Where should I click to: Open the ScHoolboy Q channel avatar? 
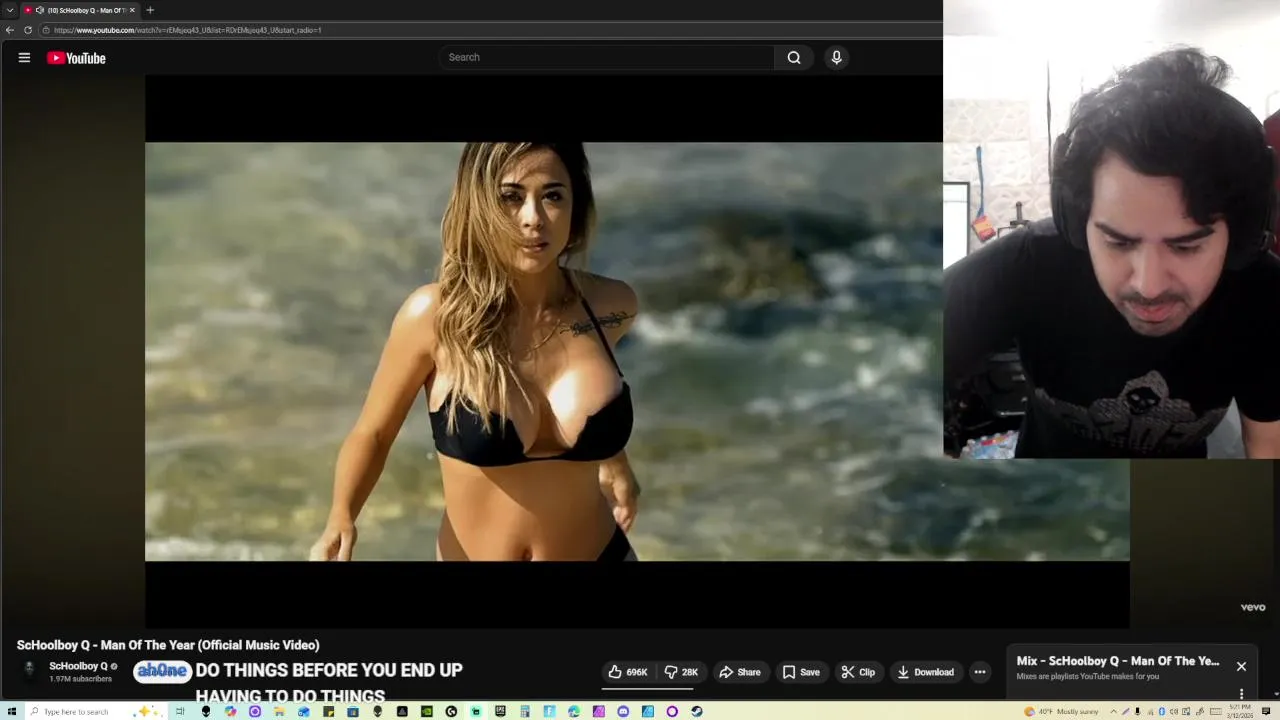[29, 669]
